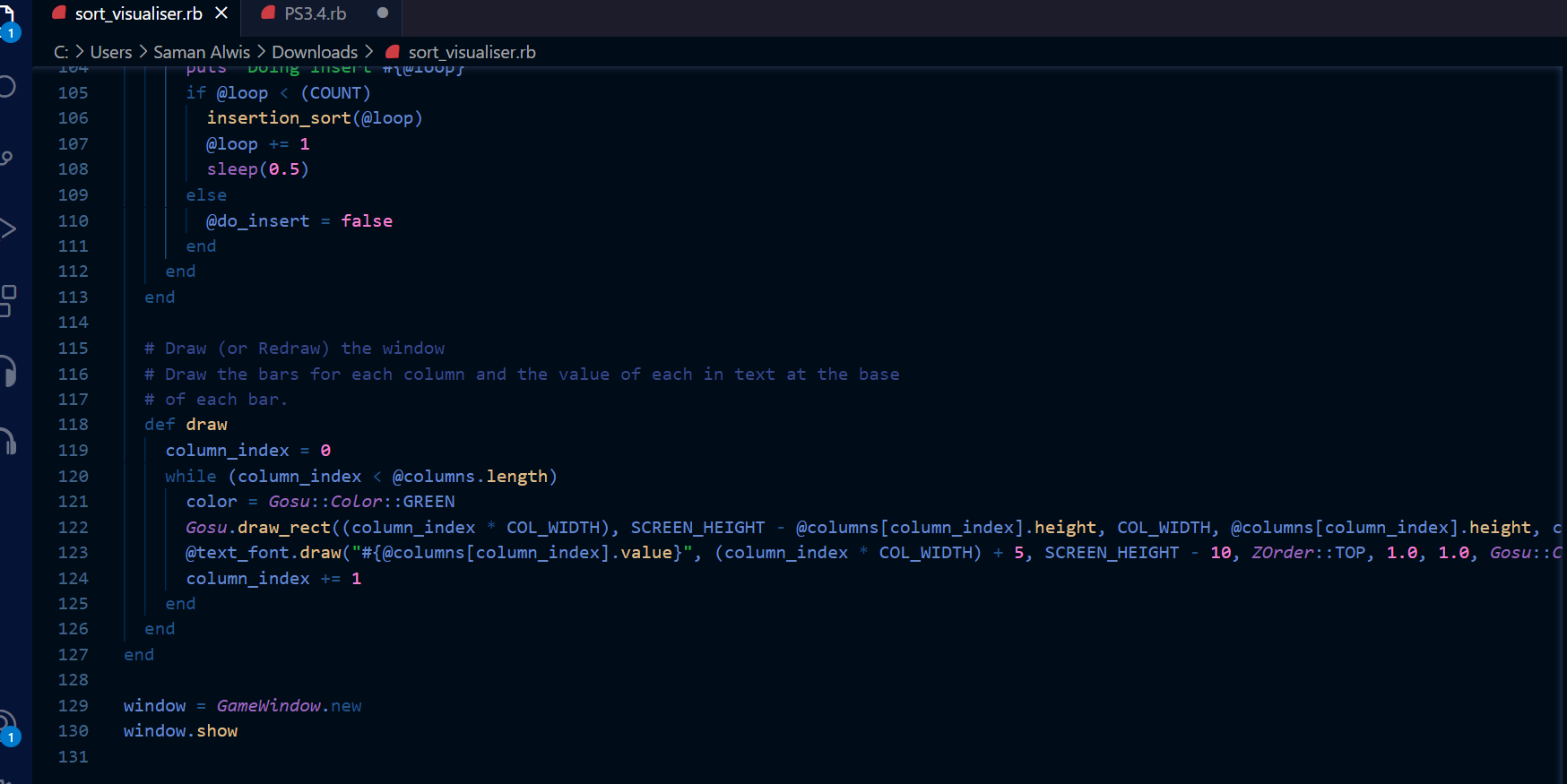Open the Source Control view
The width and height of the screenshot is (1567, 784).
7,158
